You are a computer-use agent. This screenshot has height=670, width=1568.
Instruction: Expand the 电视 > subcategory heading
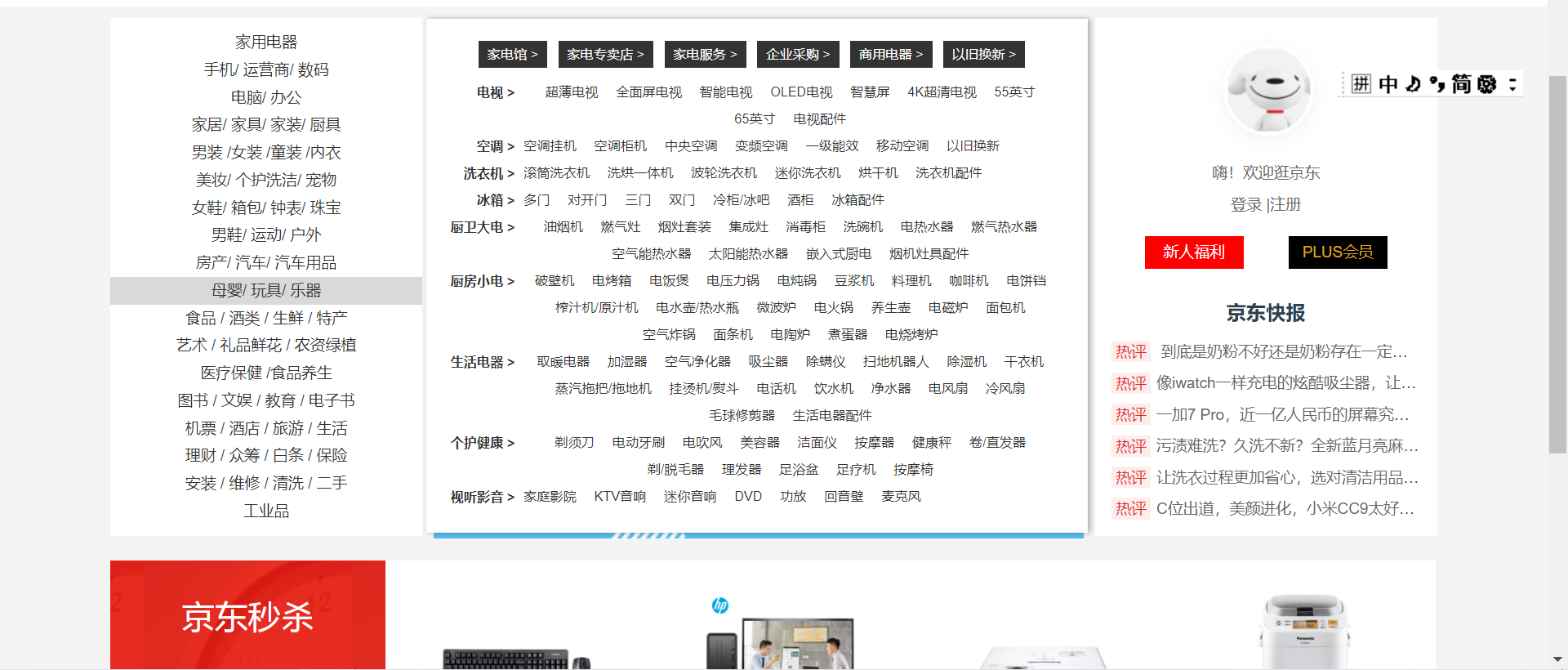point(496,92)
